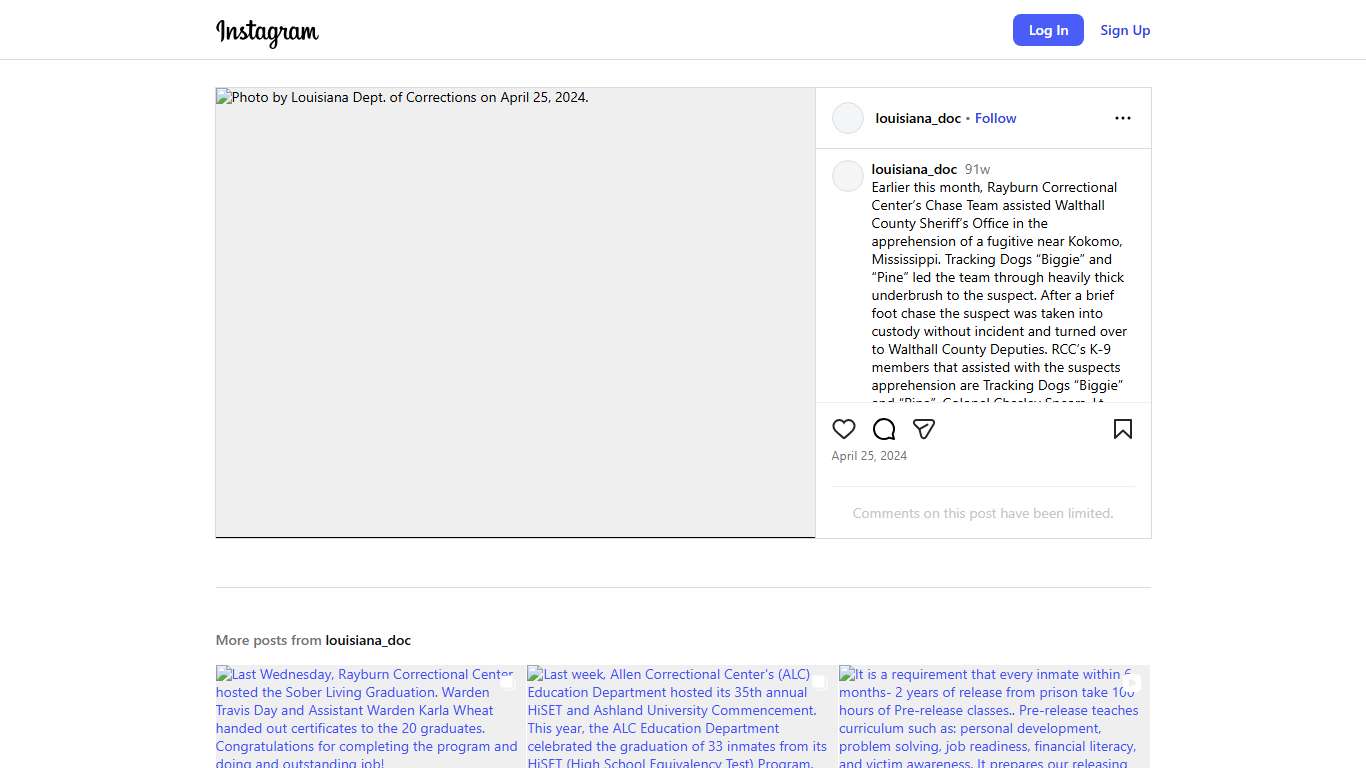
Task: Click the Instagram logo
Action: [267, 32]
